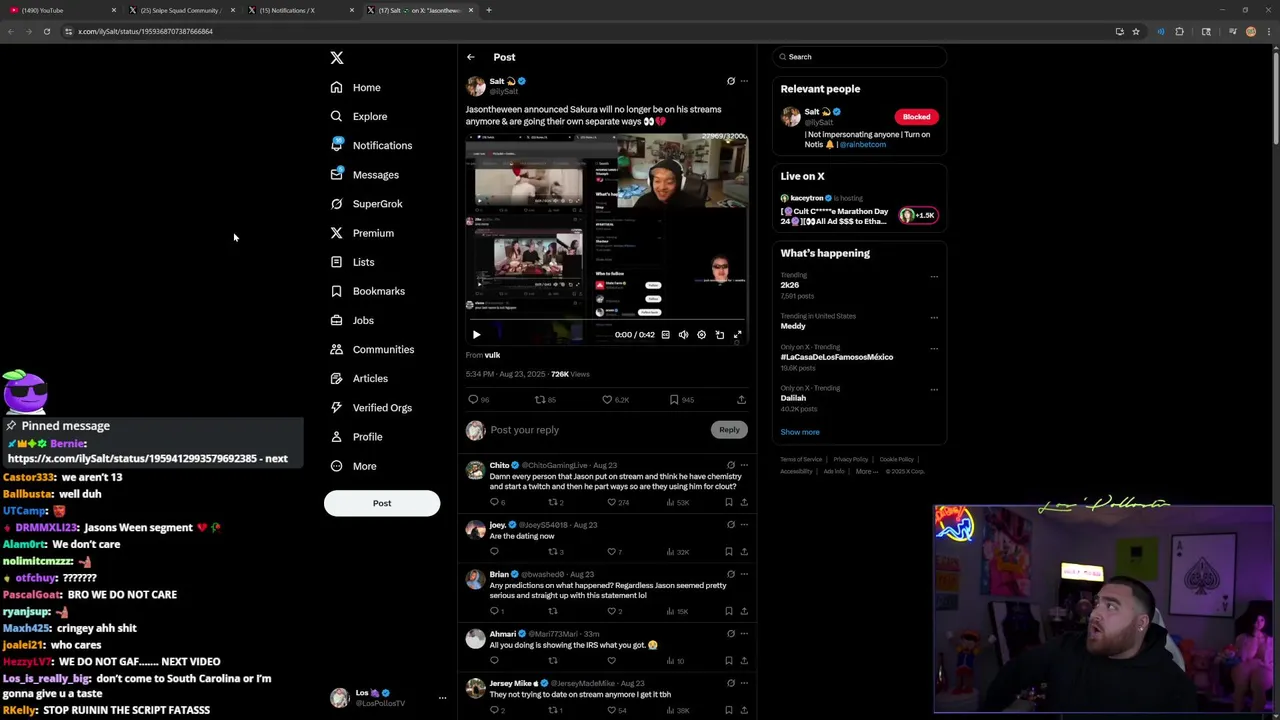Image resolution: width=1280 pixels, height=720 pixels.
Task: Repost the main post (85 reposts)
Action: coord(546,400)
